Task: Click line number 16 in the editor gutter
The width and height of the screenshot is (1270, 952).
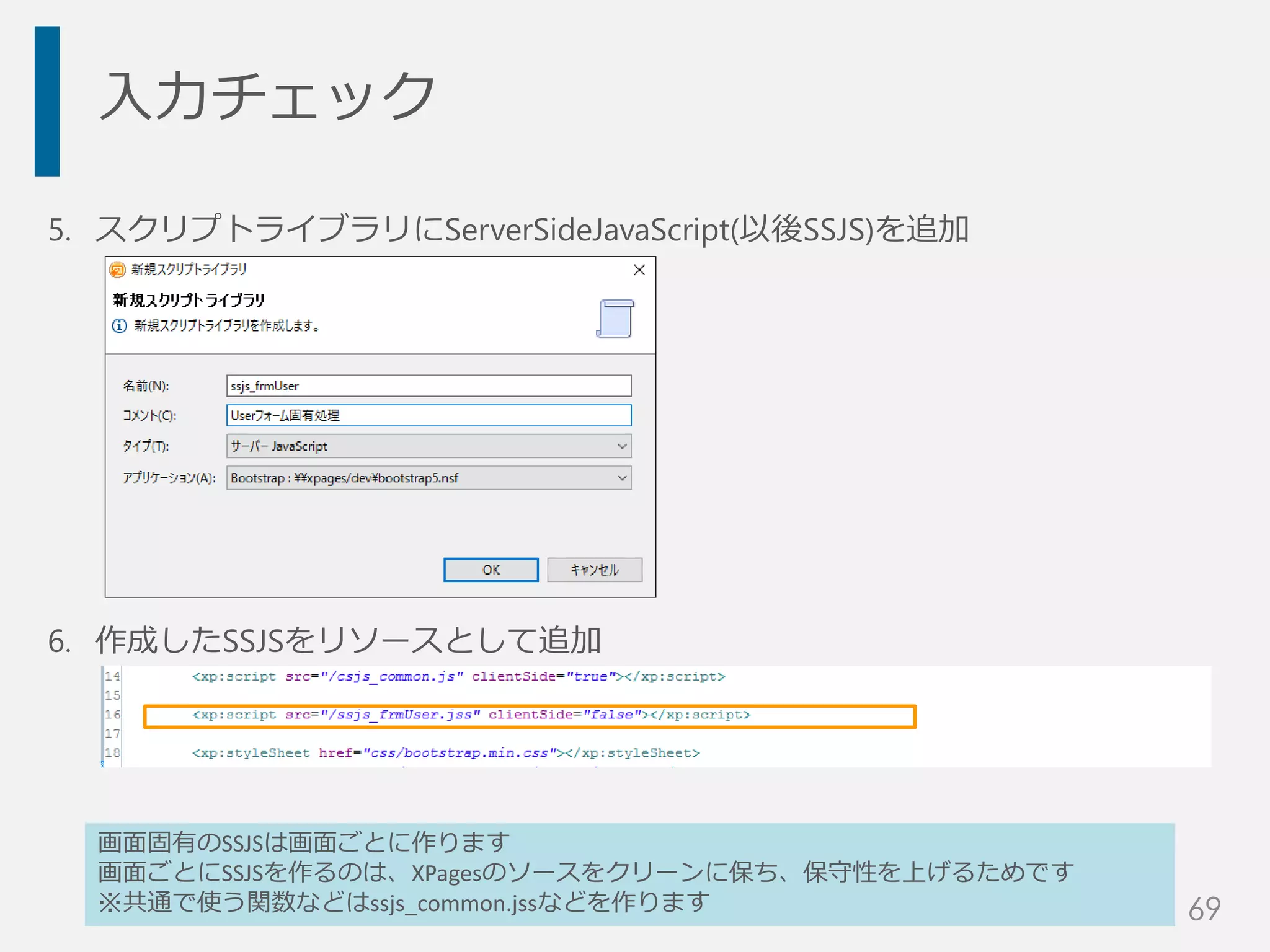Action: (x=112, y=715)
